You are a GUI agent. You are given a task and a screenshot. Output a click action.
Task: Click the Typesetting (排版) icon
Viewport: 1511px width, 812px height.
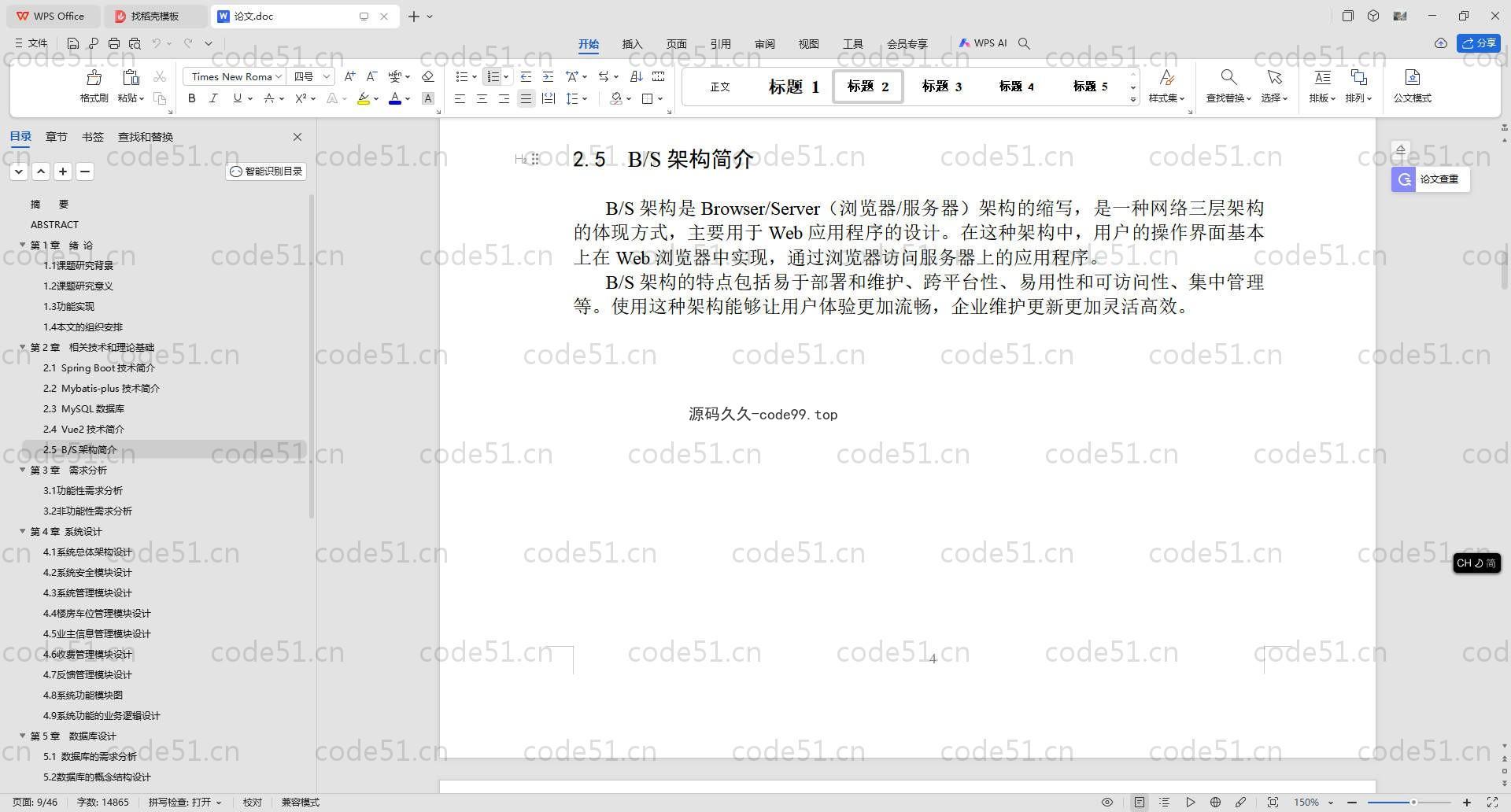pos(1322,77)
